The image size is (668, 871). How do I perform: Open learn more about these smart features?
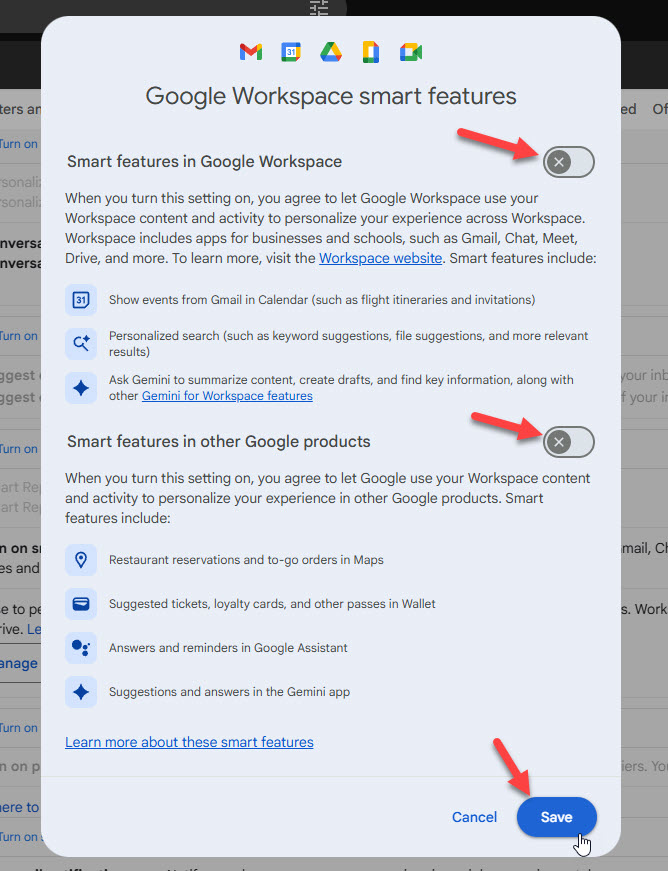click(189, 742)
